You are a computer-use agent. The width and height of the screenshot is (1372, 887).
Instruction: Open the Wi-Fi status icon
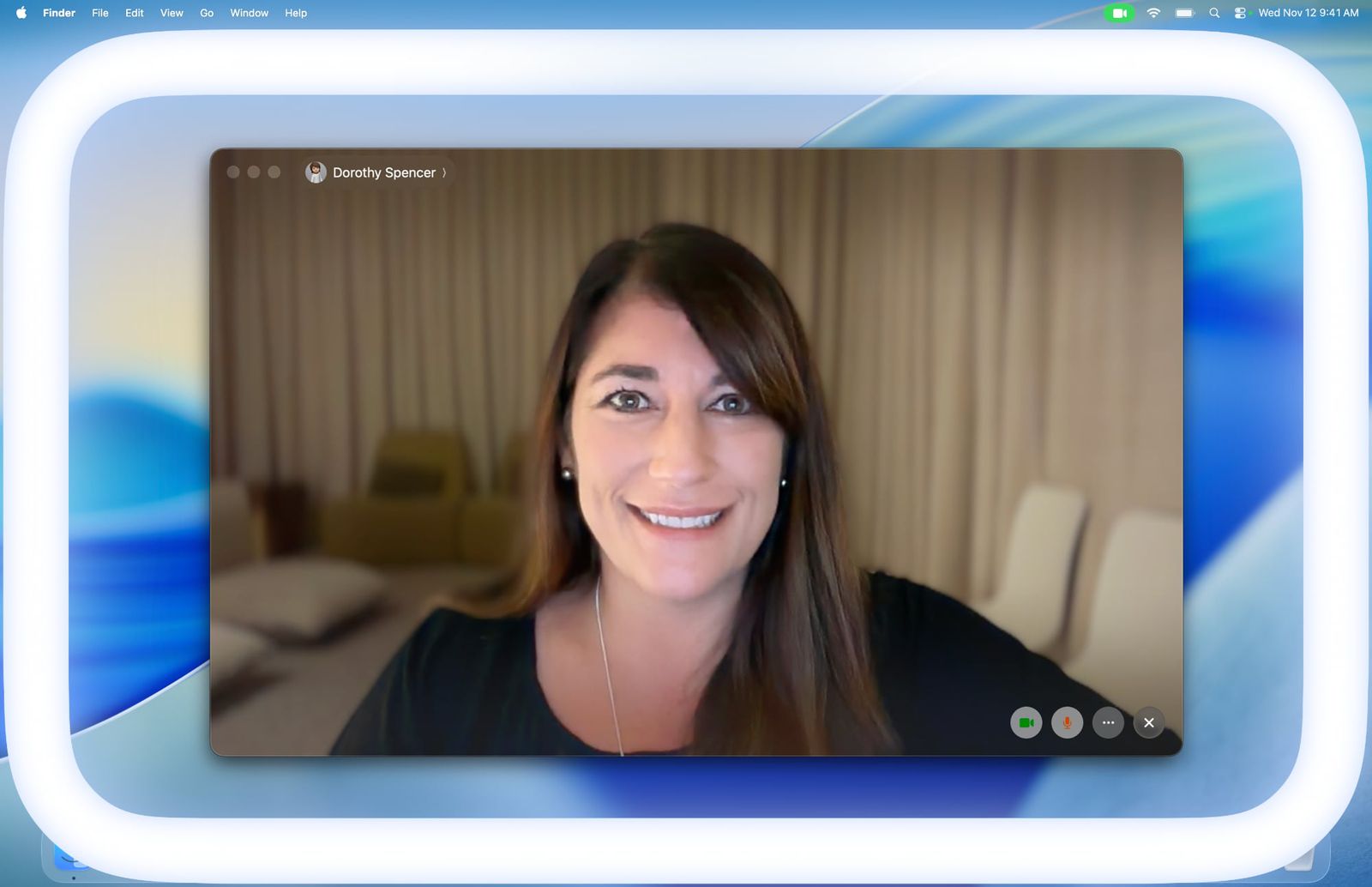(x=1153, y=13)
